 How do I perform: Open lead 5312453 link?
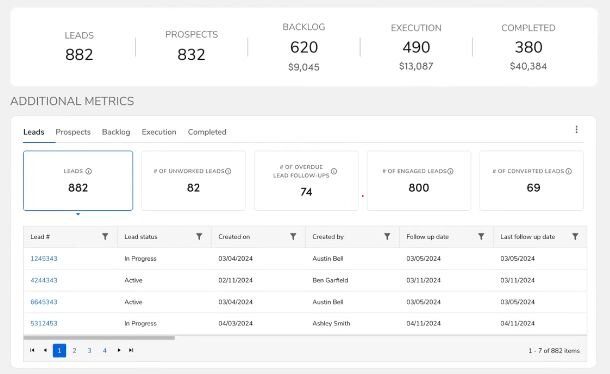(44, 323)
